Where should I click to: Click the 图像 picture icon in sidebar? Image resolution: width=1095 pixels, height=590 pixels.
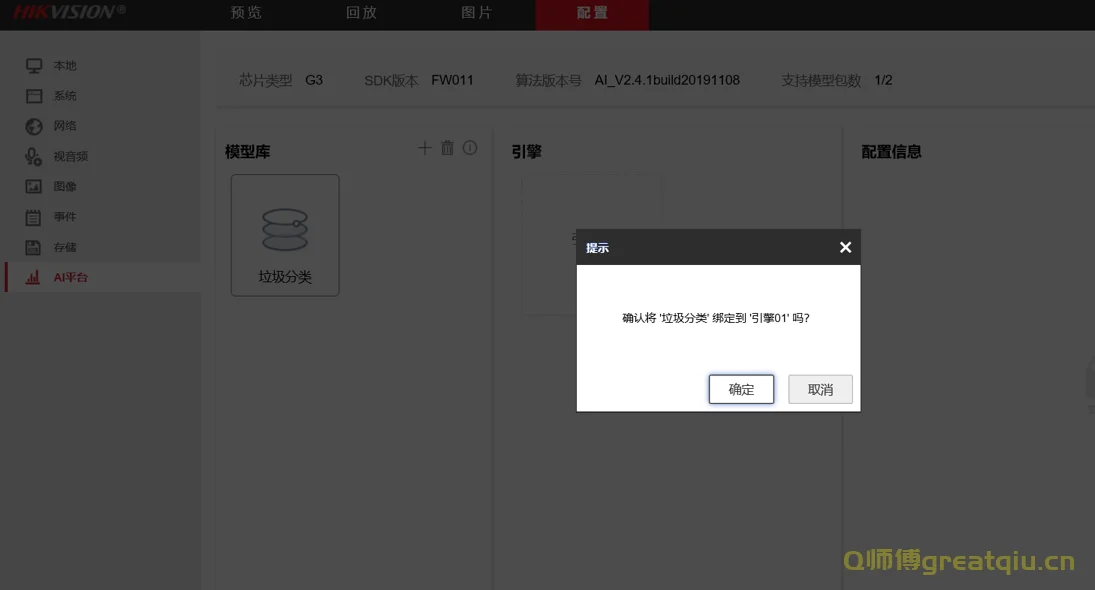[34, 187]
